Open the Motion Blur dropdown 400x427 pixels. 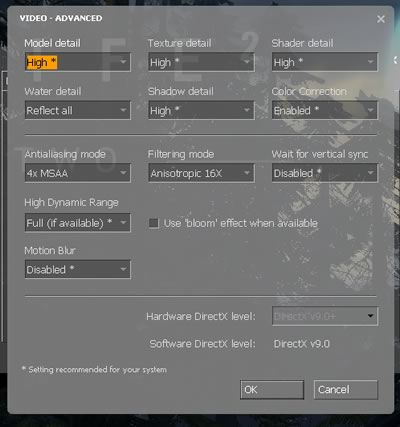click(78, 269)
